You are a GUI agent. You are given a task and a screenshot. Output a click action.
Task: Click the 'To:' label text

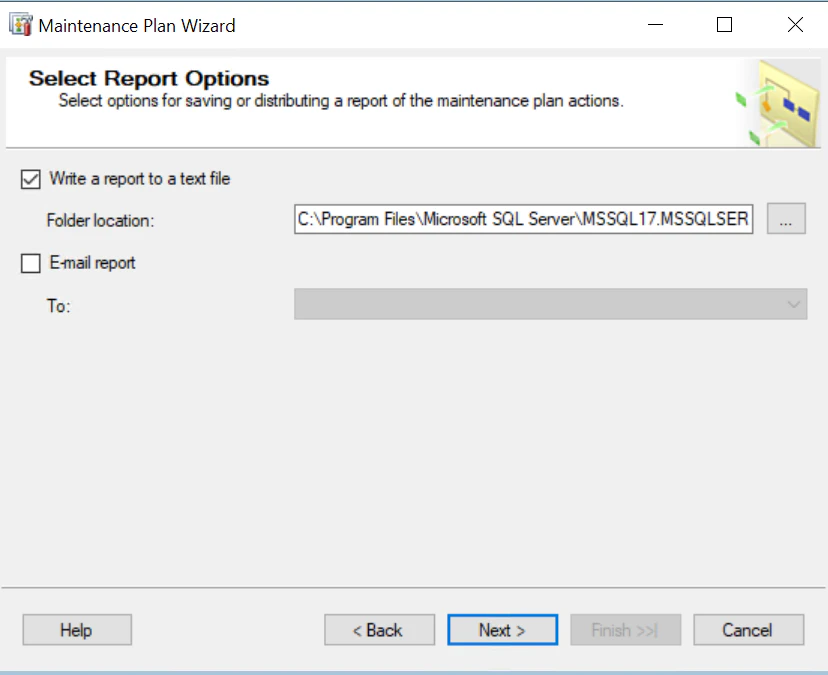pyautogui.click(x=58, y=306)
